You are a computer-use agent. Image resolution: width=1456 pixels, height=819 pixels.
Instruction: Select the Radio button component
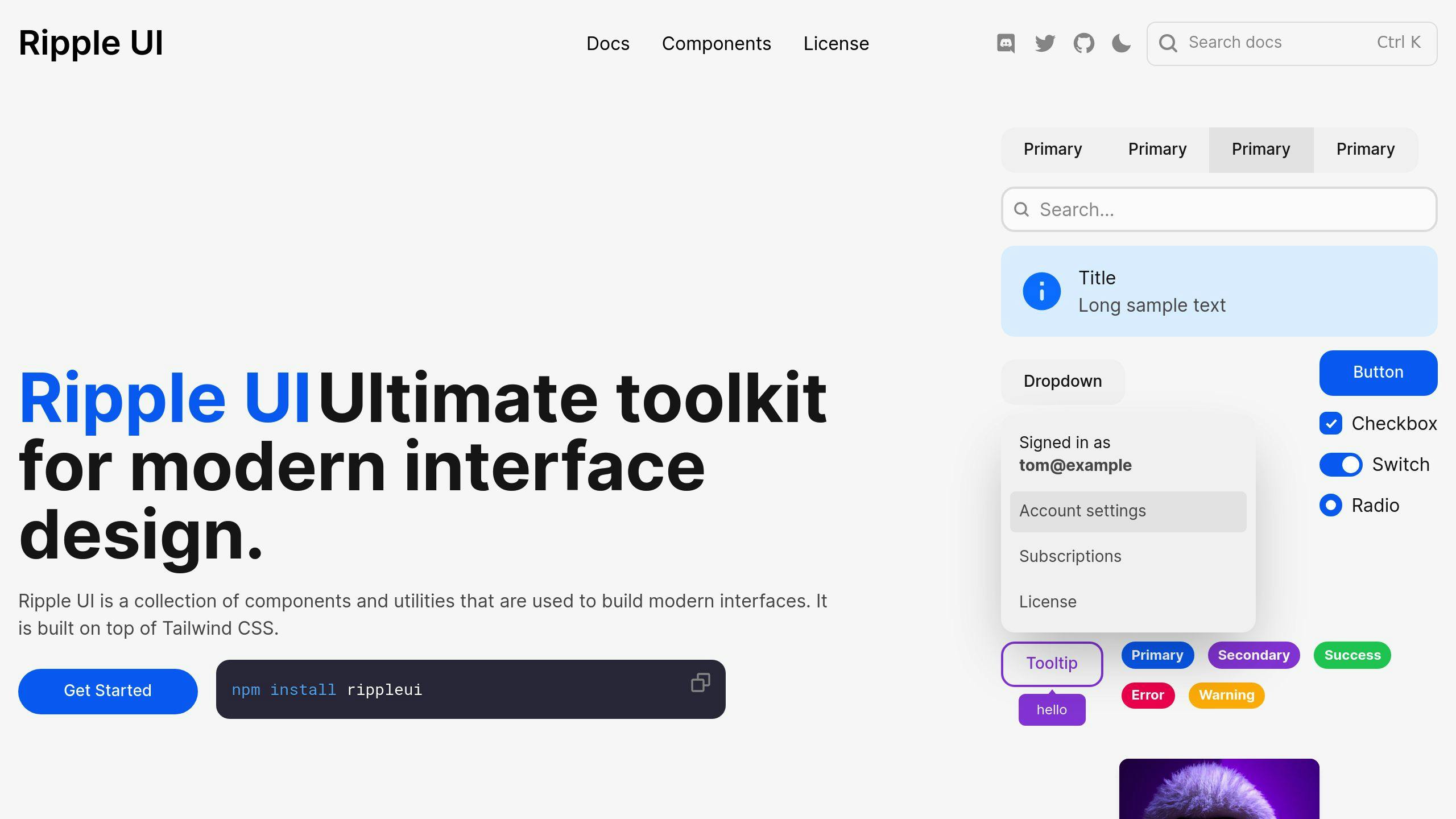pyautogui.click(x=1330, y=505)
